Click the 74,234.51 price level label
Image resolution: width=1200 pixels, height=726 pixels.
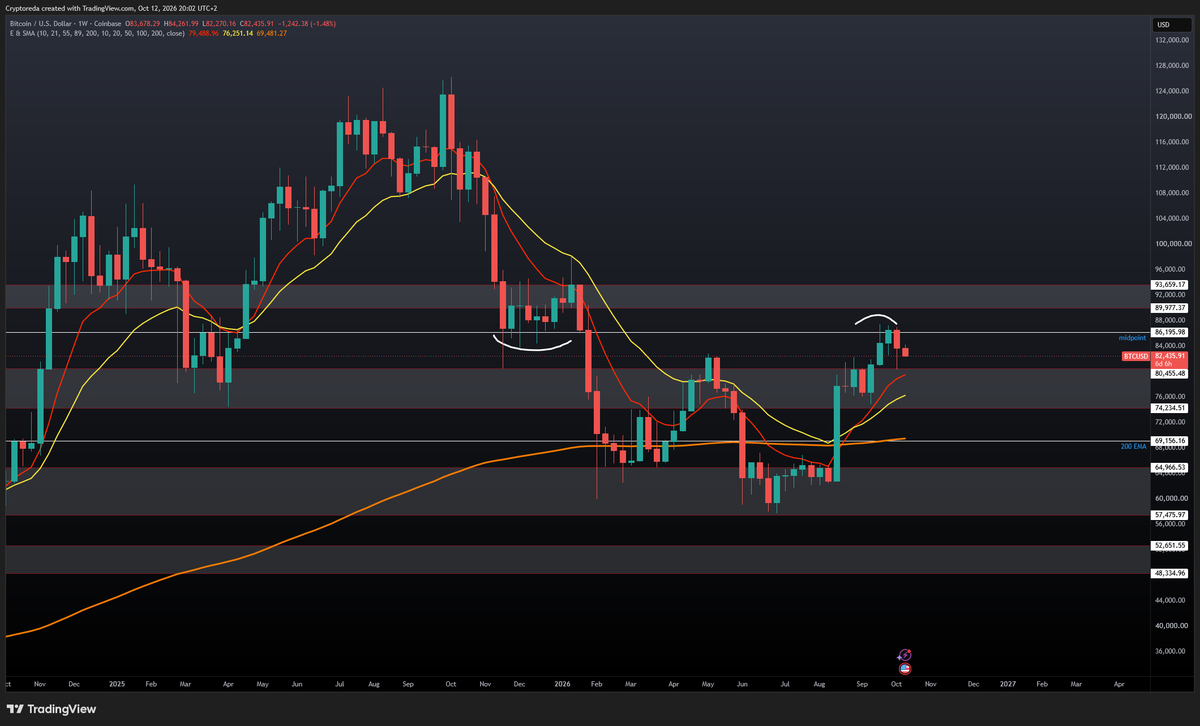[1170, 408]
